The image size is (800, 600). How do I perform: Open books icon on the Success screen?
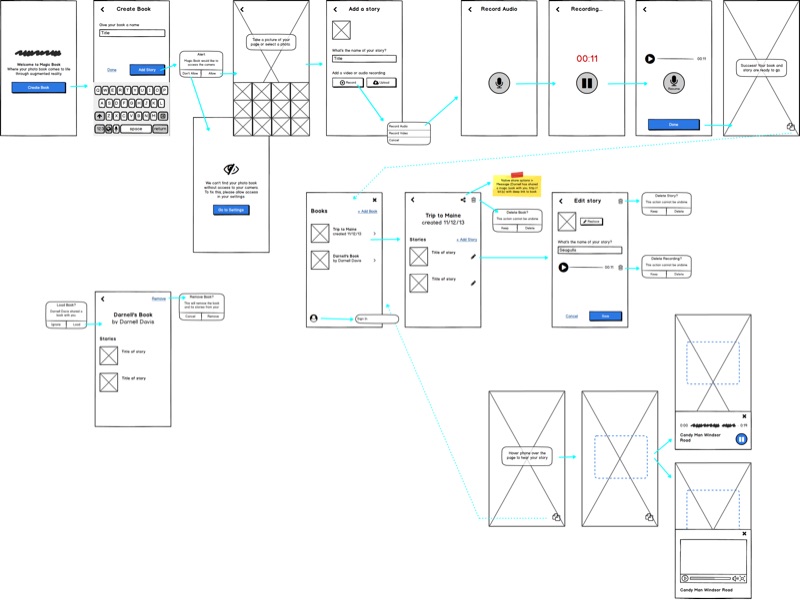coord(790,127)
